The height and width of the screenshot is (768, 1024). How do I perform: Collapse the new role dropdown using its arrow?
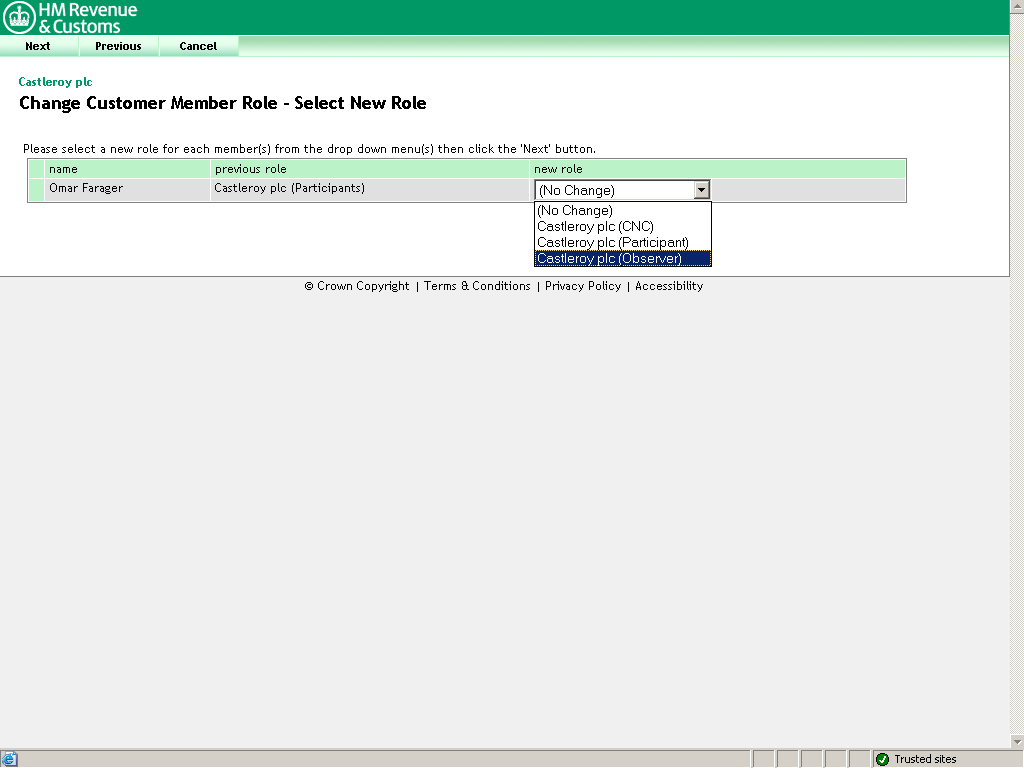tap(701, 190)
